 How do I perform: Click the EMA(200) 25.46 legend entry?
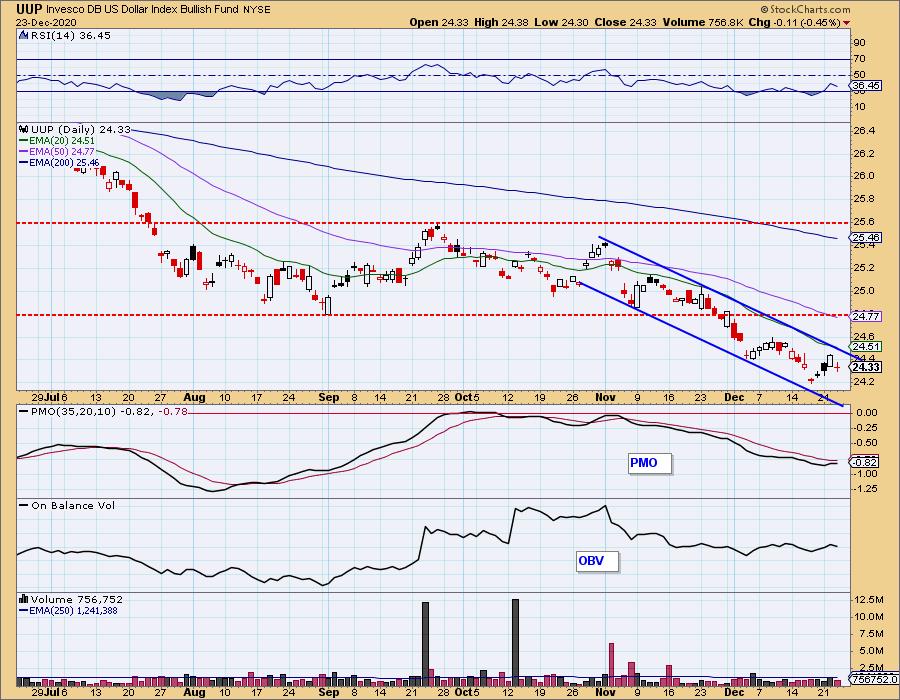coord(59,162)
